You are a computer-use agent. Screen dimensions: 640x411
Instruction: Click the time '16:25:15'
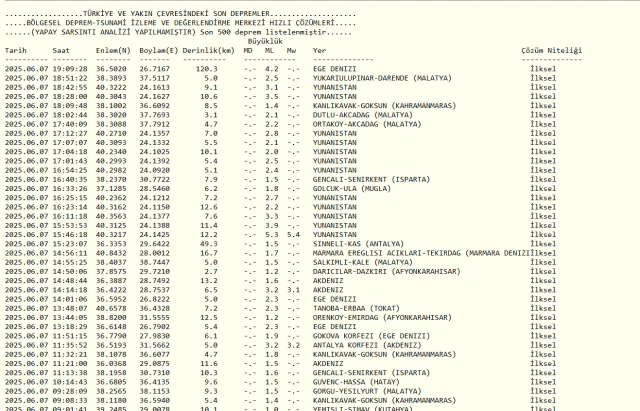tap(70, 198)
